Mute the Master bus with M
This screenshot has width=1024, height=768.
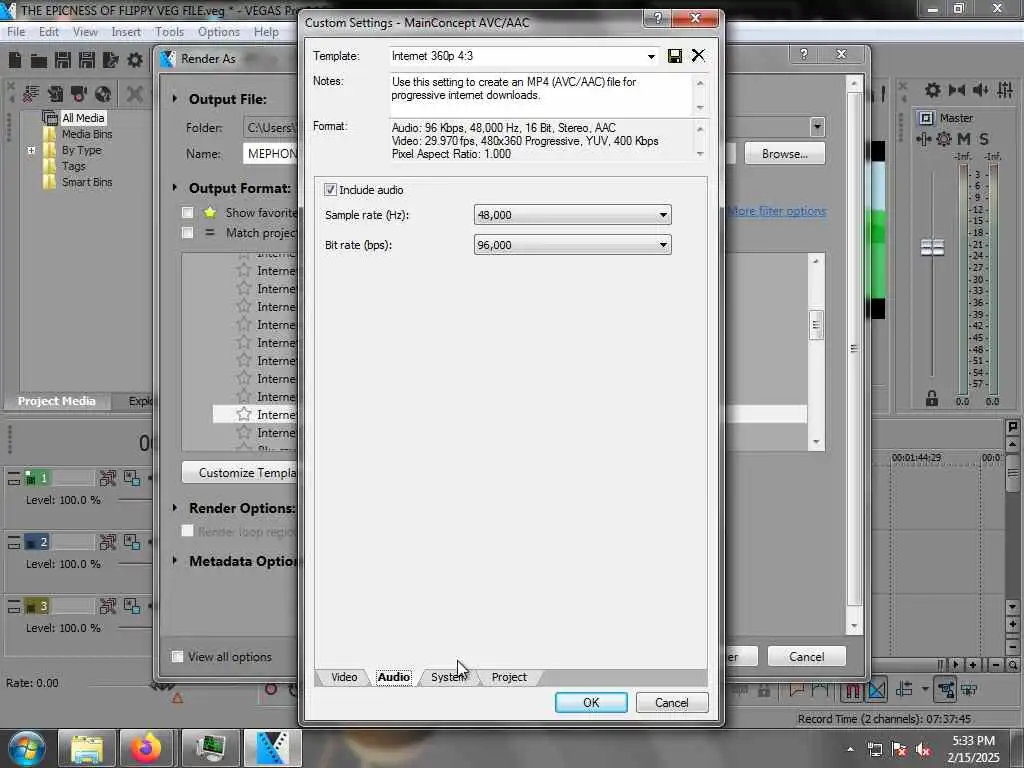(x=964, y=138)
